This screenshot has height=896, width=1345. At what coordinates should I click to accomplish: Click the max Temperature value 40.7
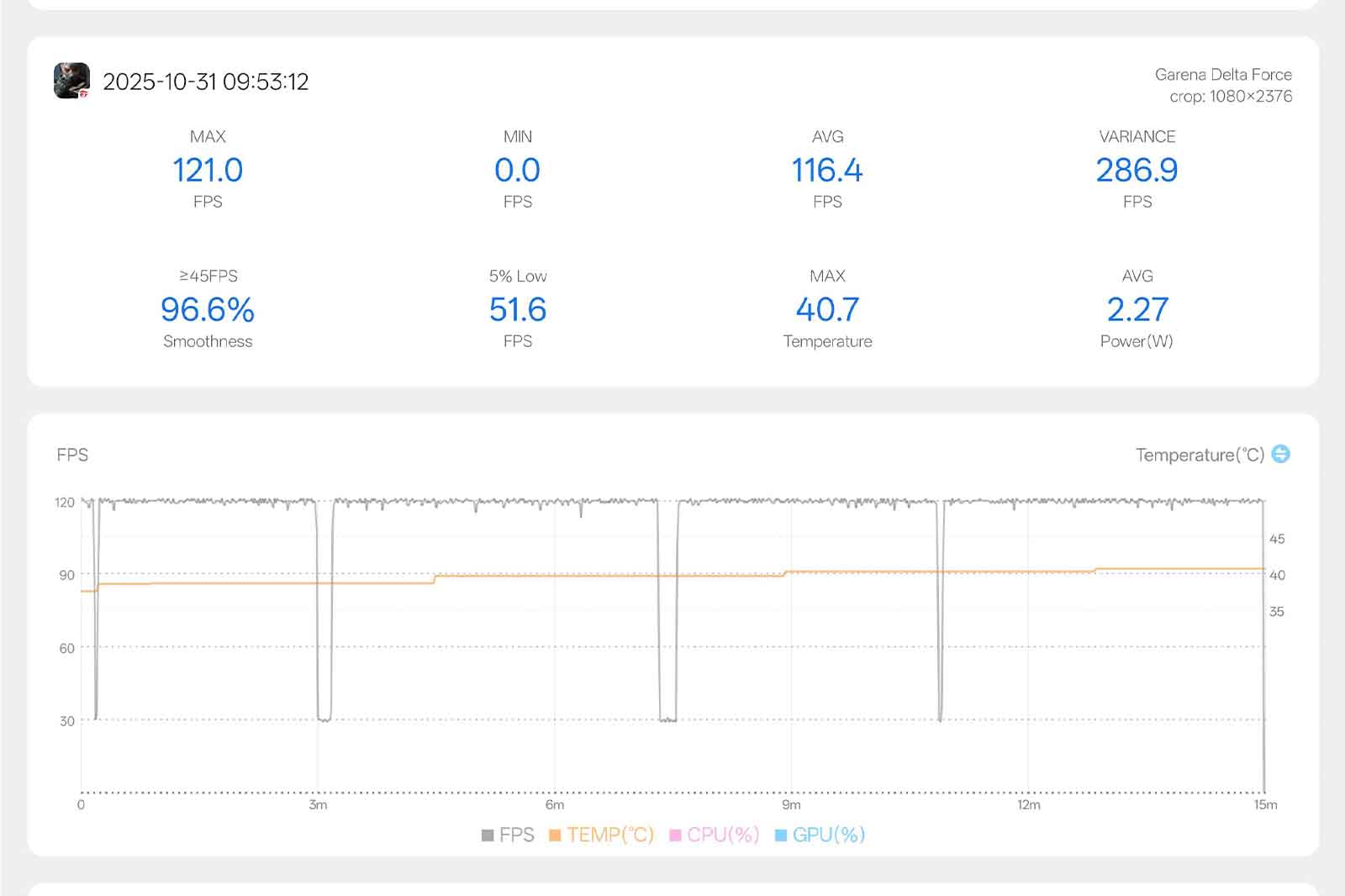click(827, 310)
